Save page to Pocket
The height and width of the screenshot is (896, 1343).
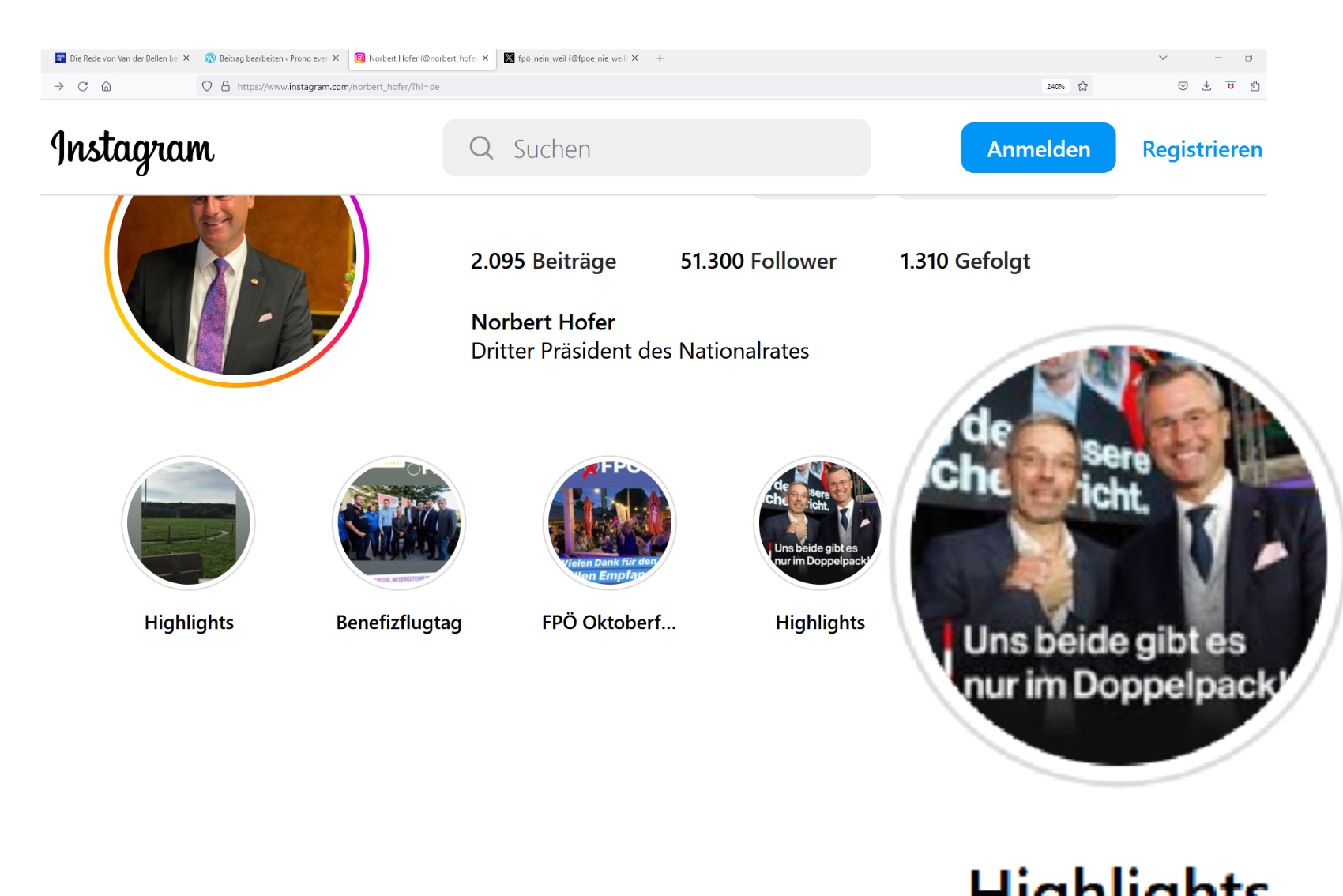tap(1183, 86)
